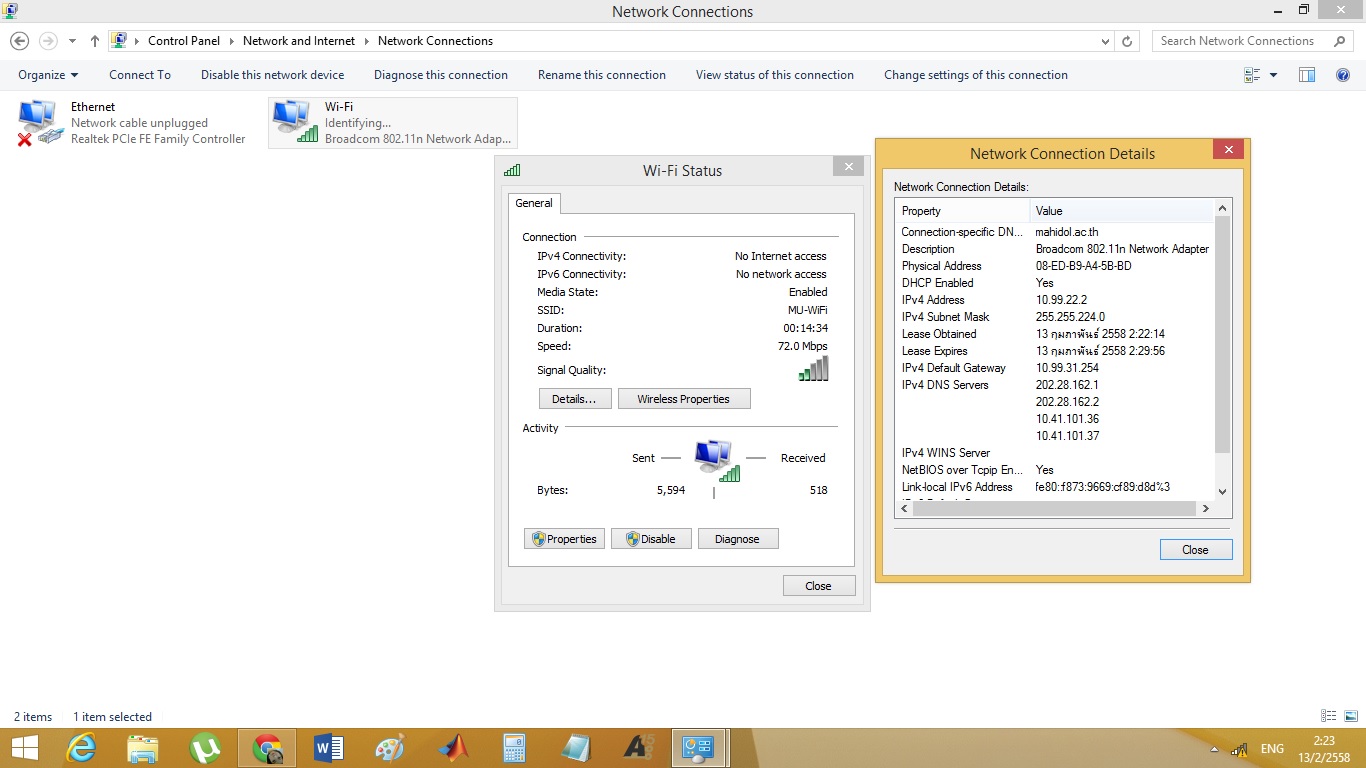Screen dimensions: 1366x768
Task: Select the Wi-Fi network adapter icon
Action: point(294,122)
